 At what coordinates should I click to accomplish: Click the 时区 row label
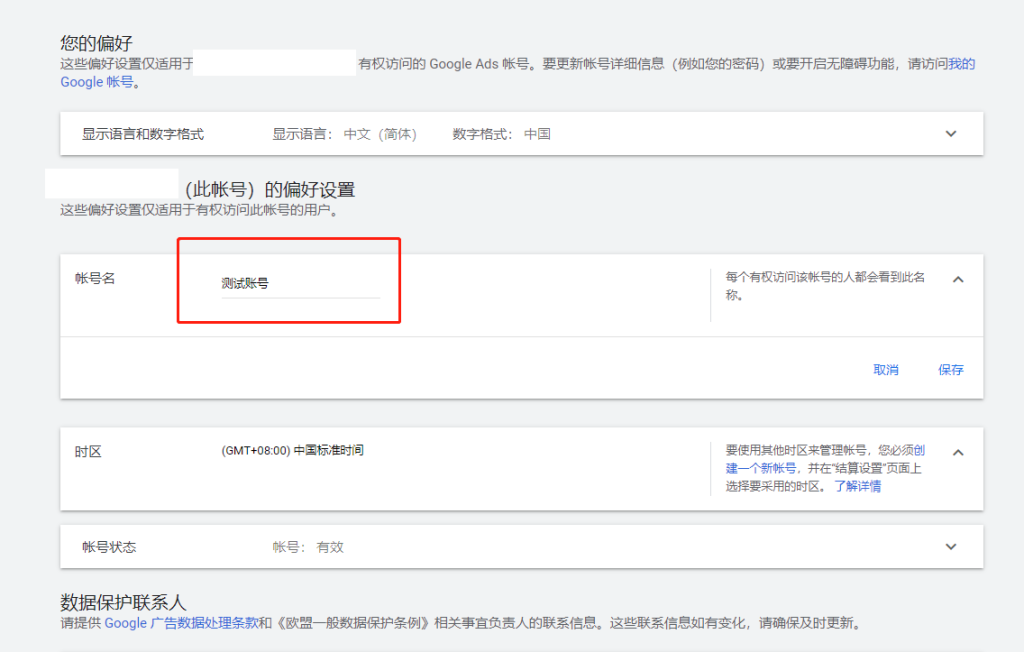pos(88,452)
